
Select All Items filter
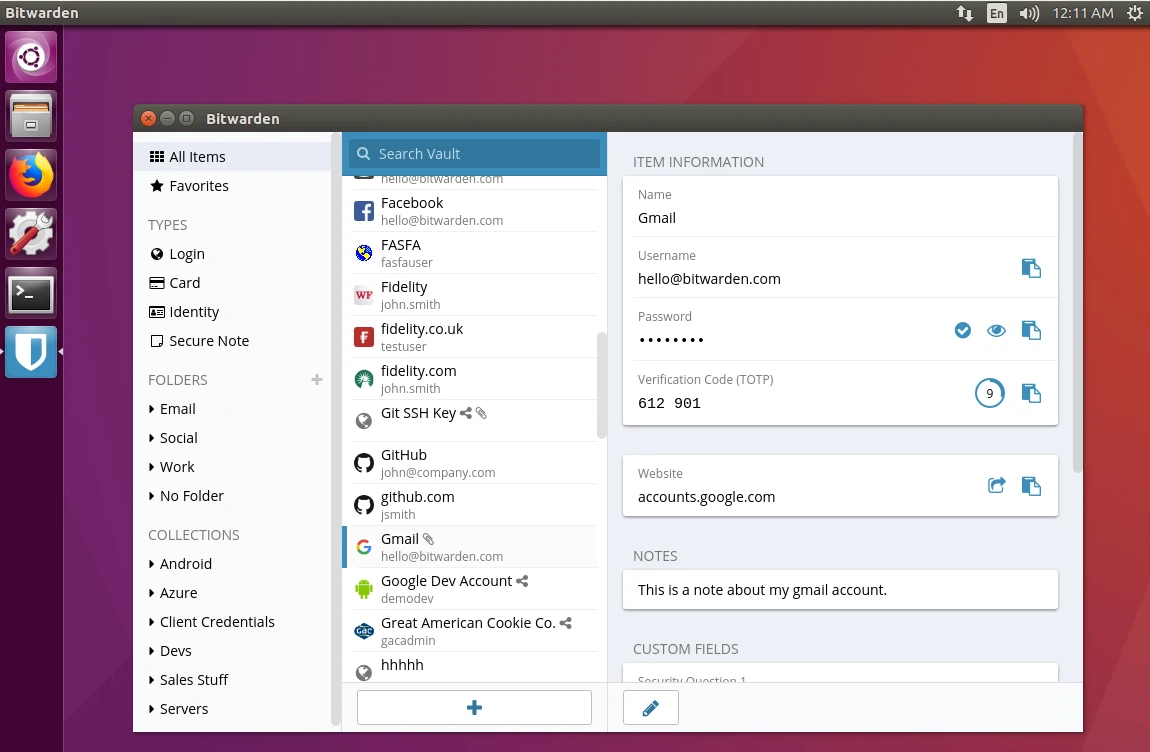tap(232, 157)
